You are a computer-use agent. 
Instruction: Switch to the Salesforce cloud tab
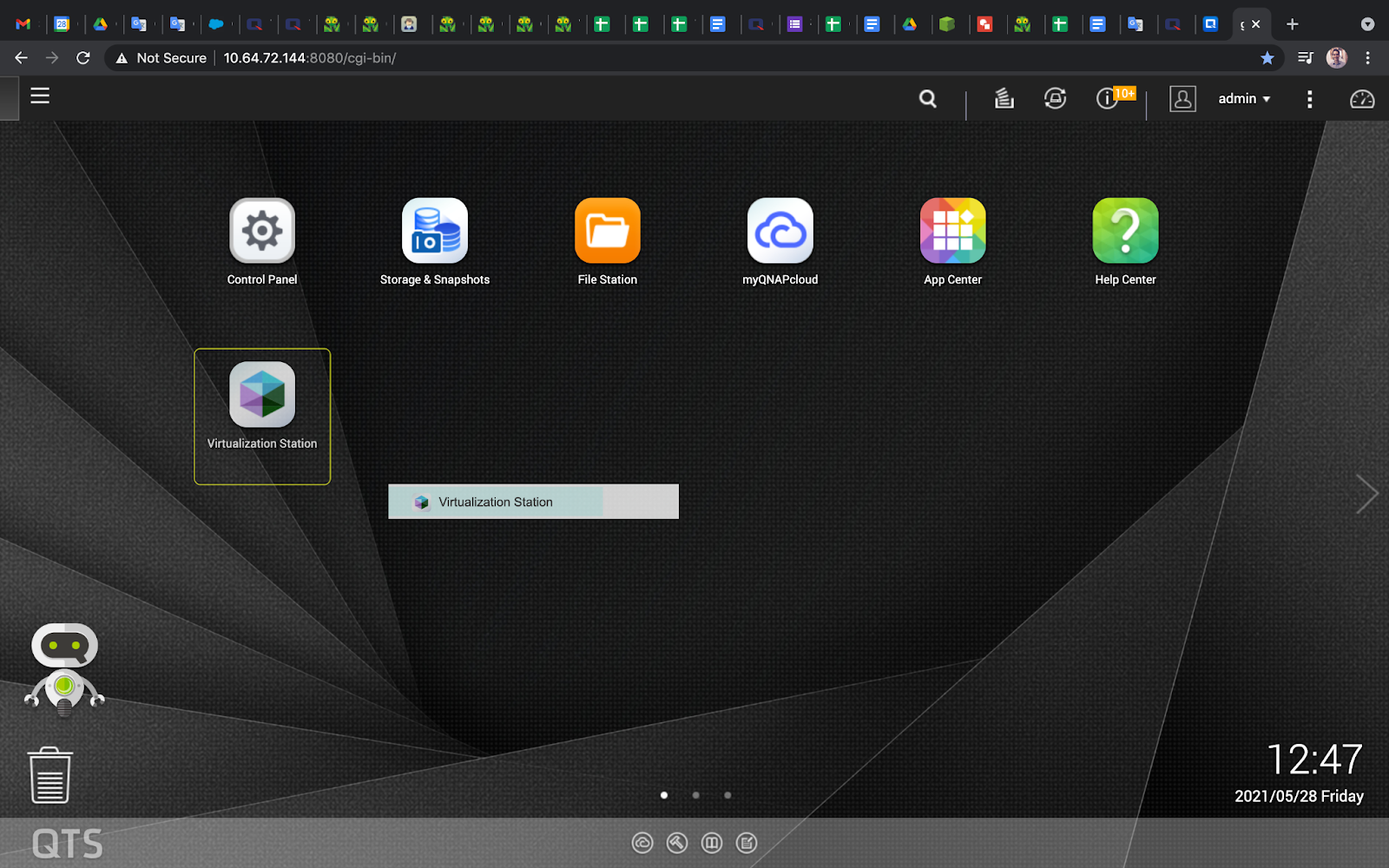[x=216, y=24]
